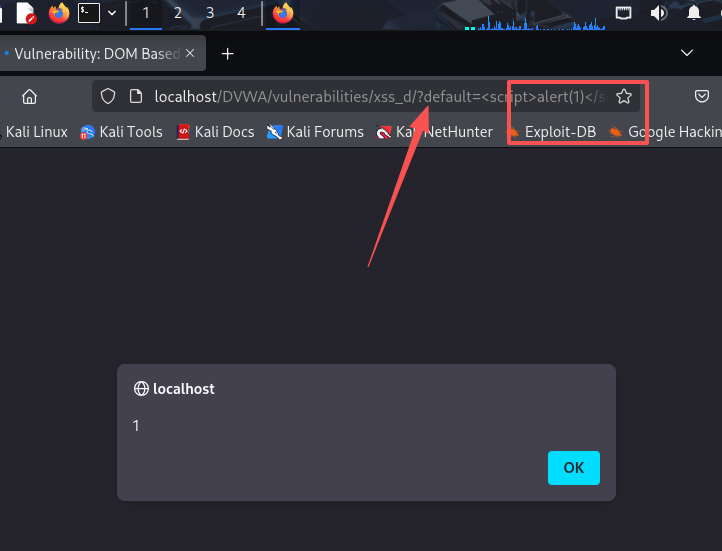Switch to workspace 4

241,13
